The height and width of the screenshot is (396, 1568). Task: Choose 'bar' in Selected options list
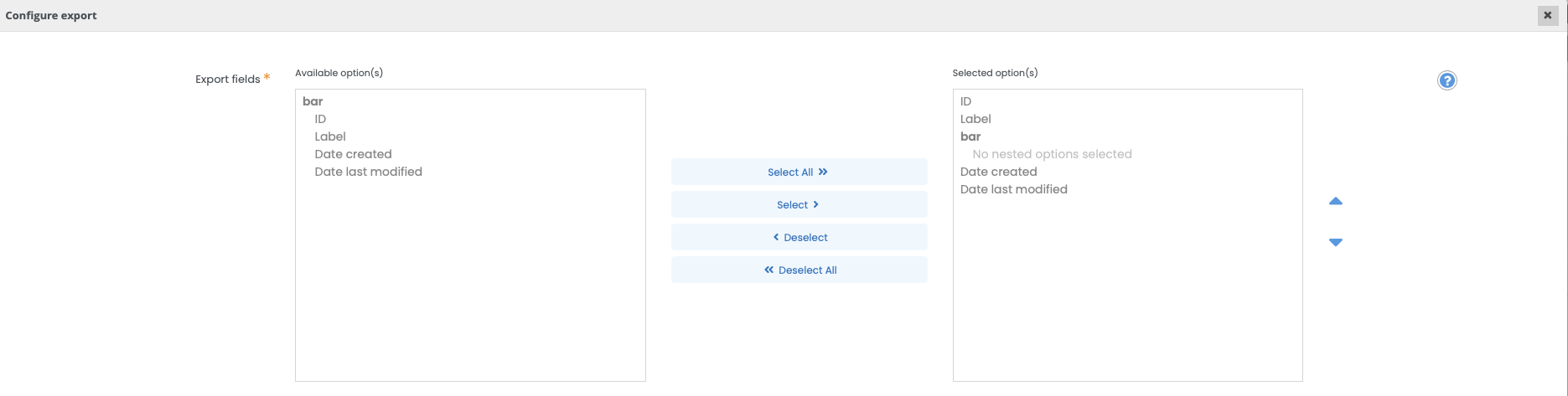tap(970, 136)
